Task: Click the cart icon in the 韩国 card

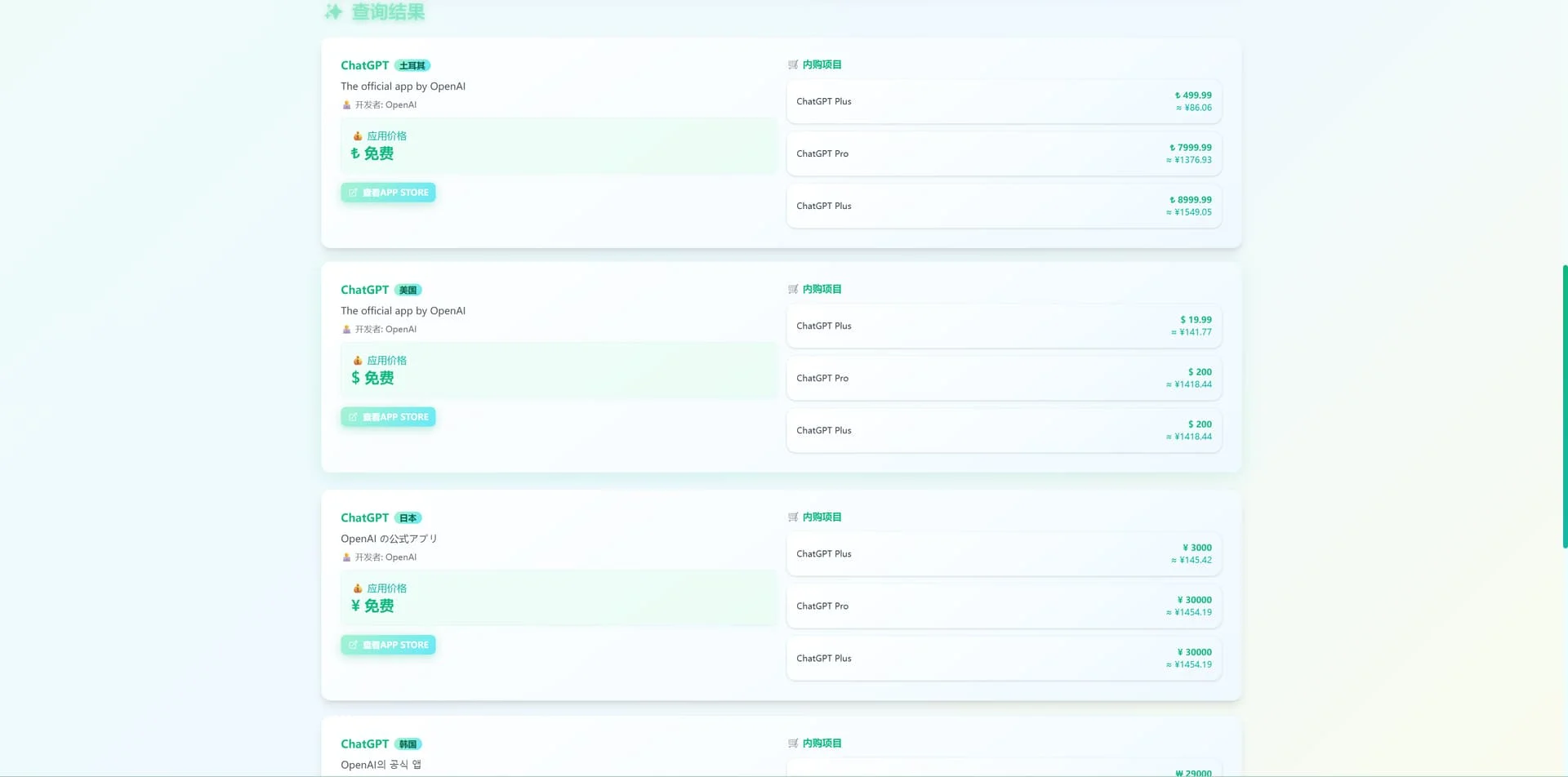Action: (793, 743)
